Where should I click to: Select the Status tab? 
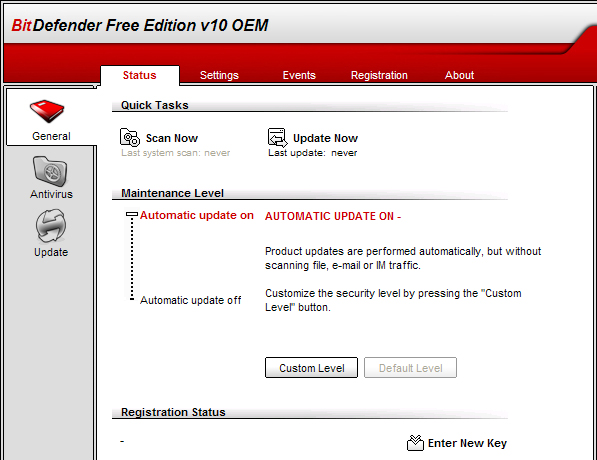tap(140, 75)
